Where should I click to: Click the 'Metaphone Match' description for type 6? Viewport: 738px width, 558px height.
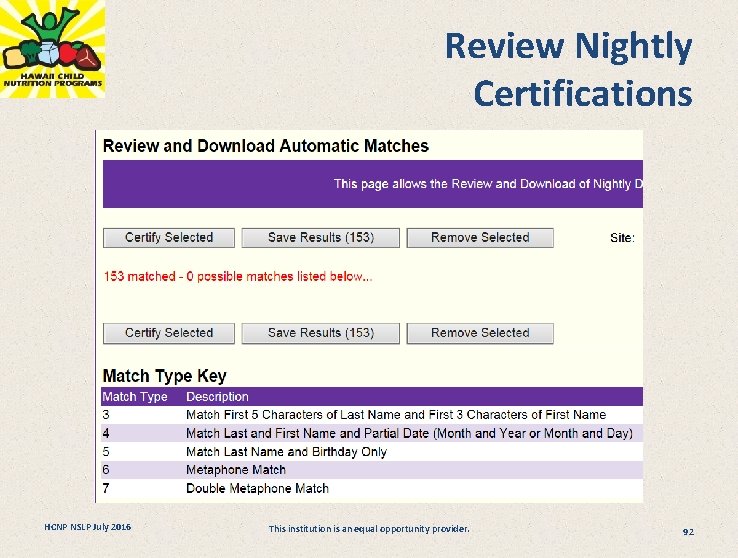(x=236, y=470)
